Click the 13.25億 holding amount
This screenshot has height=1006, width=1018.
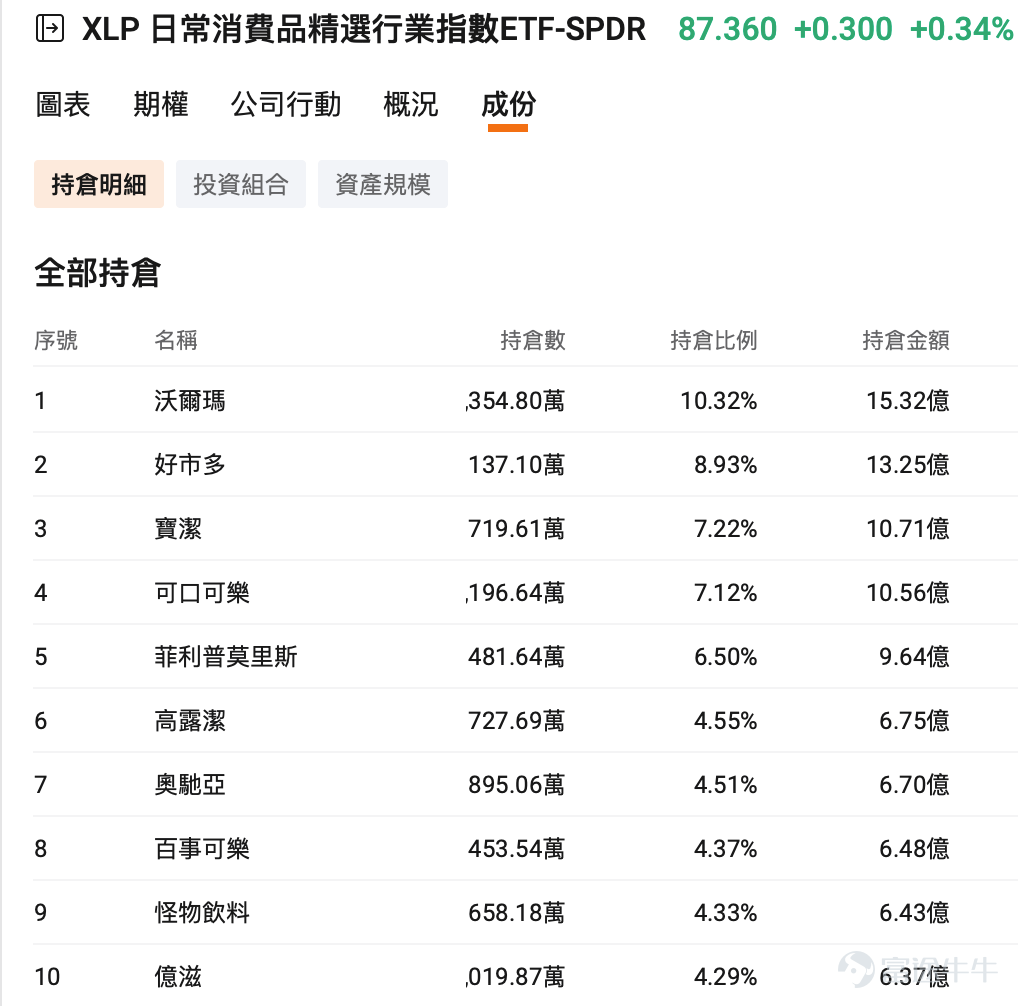908,465
